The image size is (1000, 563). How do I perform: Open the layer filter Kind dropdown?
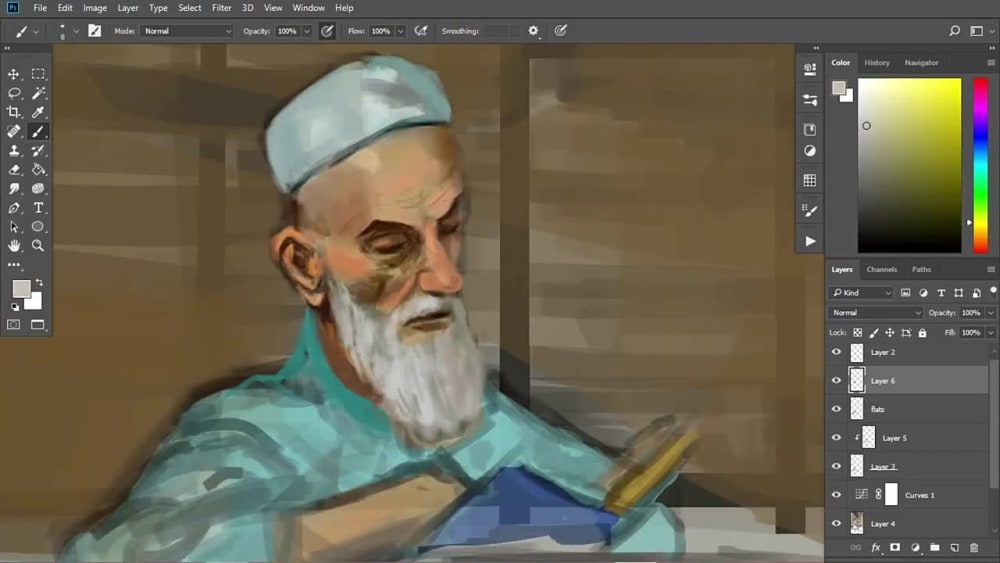(x=862, y=293)
